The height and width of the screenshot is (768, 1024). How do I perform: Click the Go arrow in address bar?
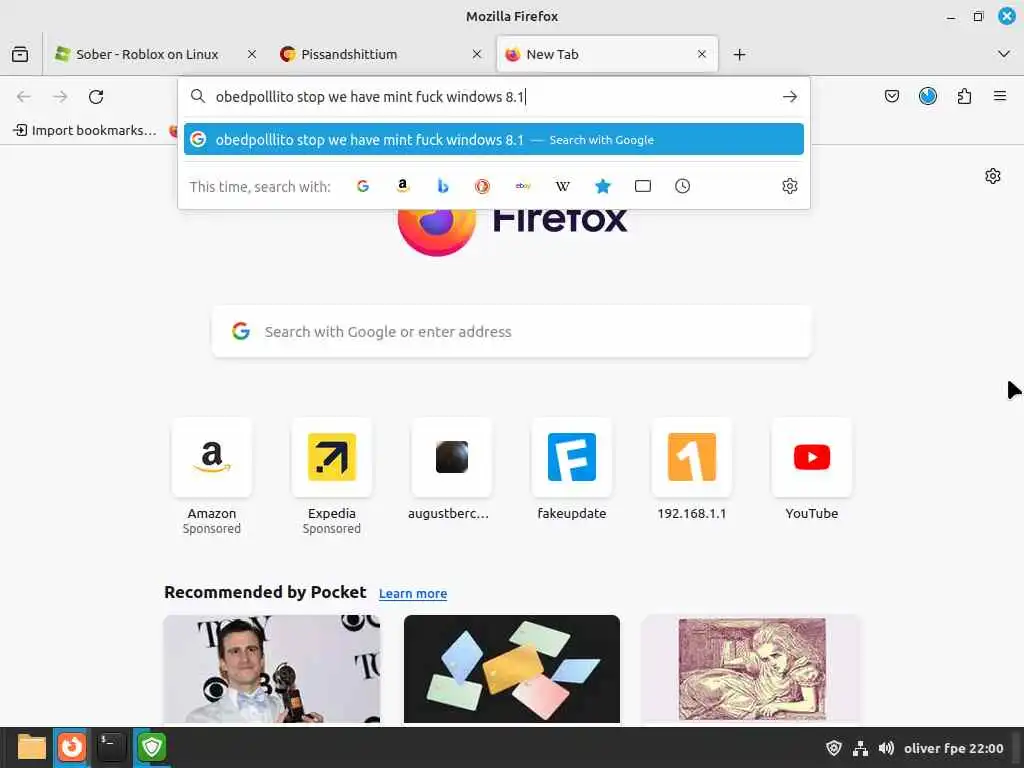pyautogui.click(x=790, y=97)
